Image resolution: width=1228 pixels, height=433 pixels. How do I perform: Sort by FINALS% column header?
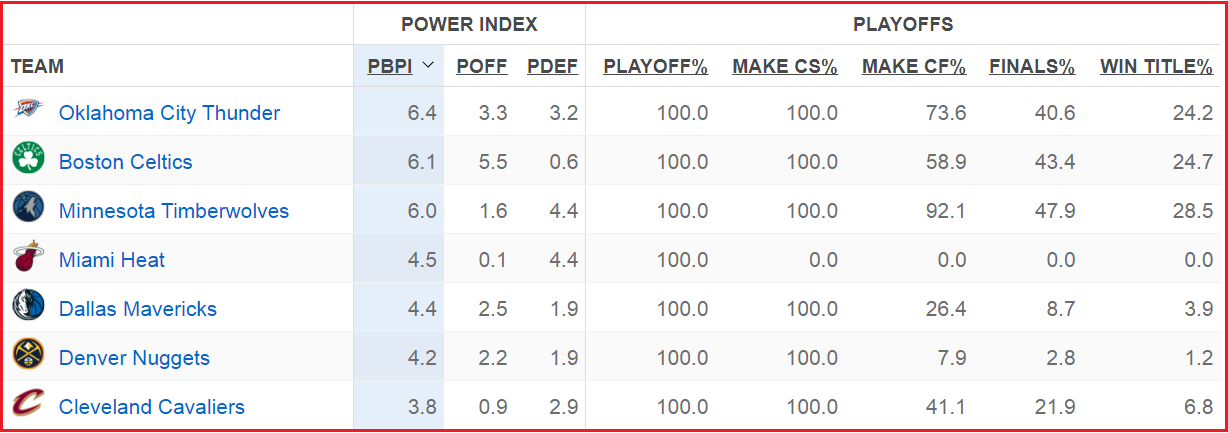1032,67
